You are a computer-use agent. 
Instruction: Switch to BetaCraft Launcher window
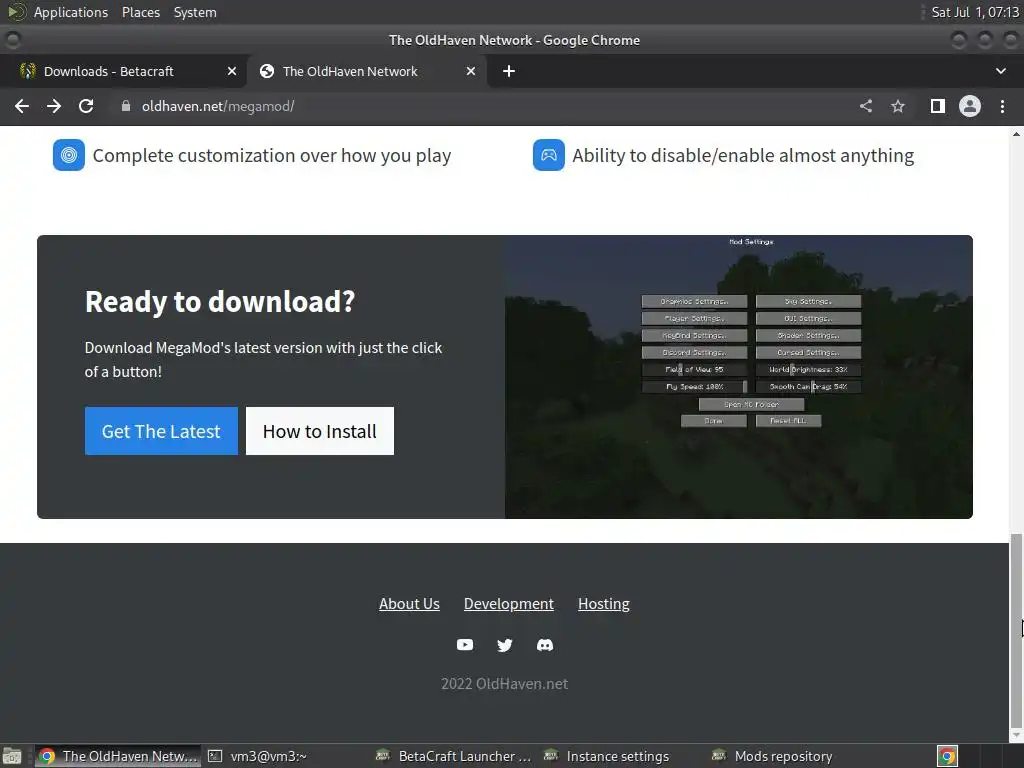click(x=455, y=756)
